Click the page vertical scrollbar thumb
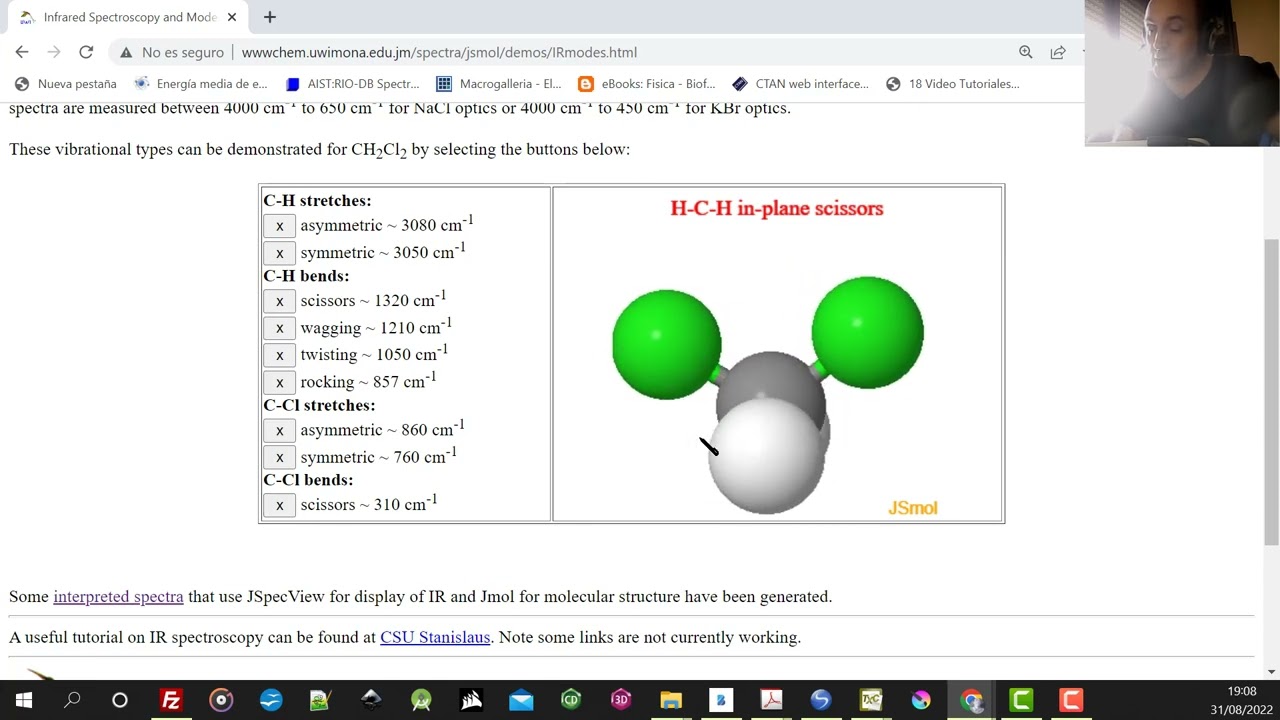Image resolution: width=1280 pixels, height=720 pixels. click(1271, 392)
